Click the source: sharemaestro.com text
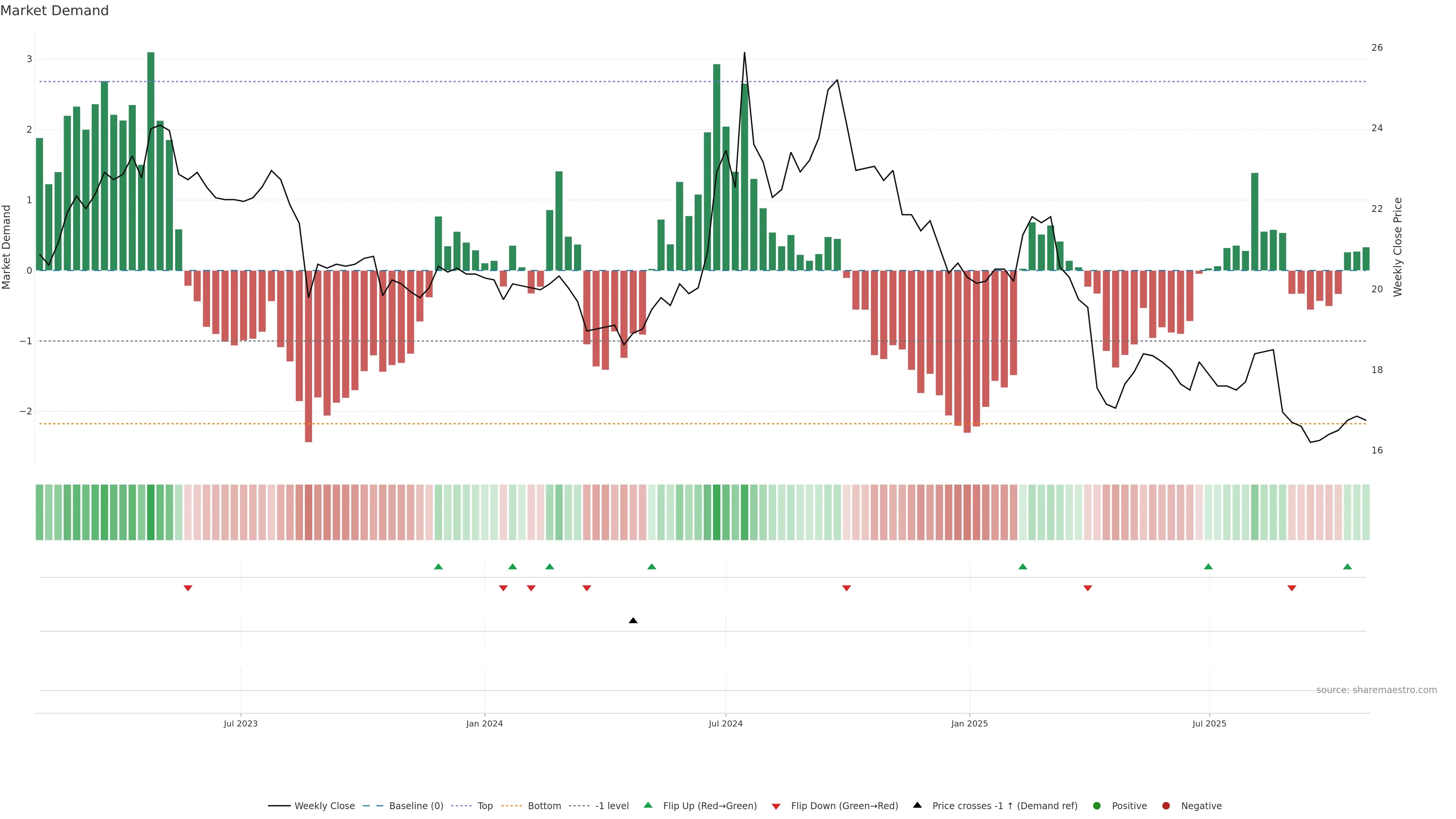Viewport: 1456px width, 819px height. (1376, 690)
